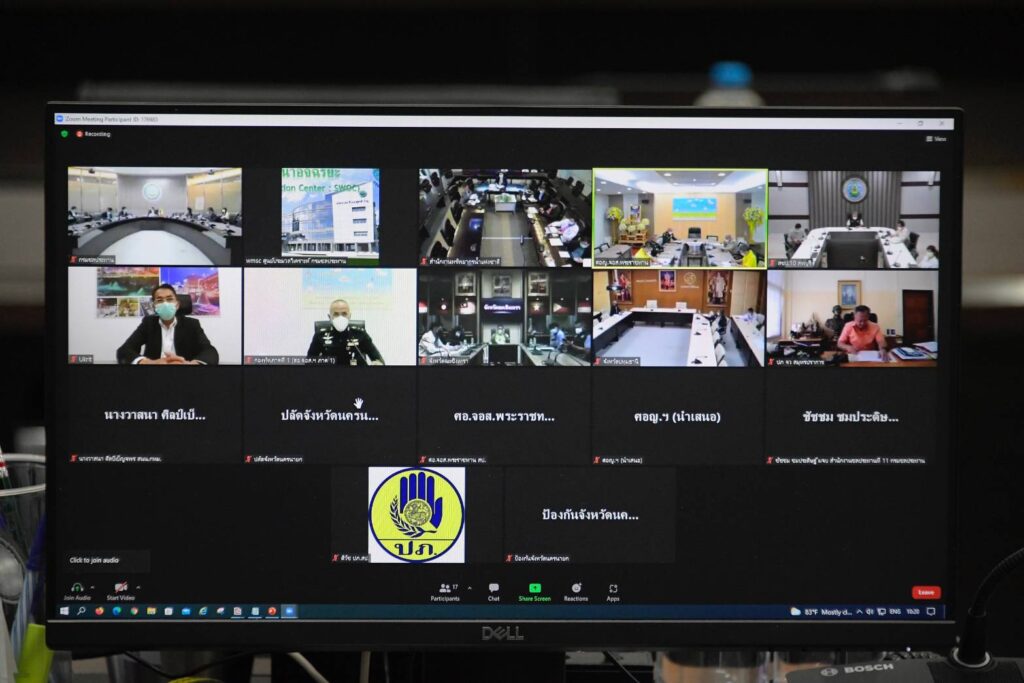Expand video options arrow beside Start Video

[139, 587]
